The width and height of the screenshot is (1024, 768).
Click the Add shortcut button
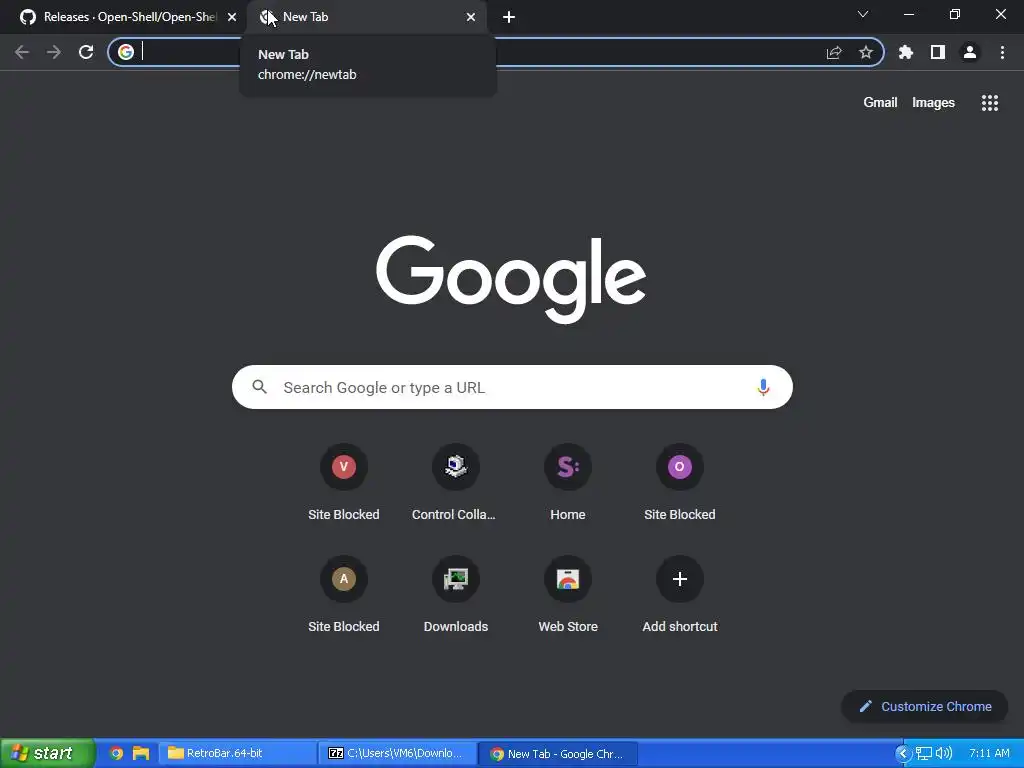679,593
